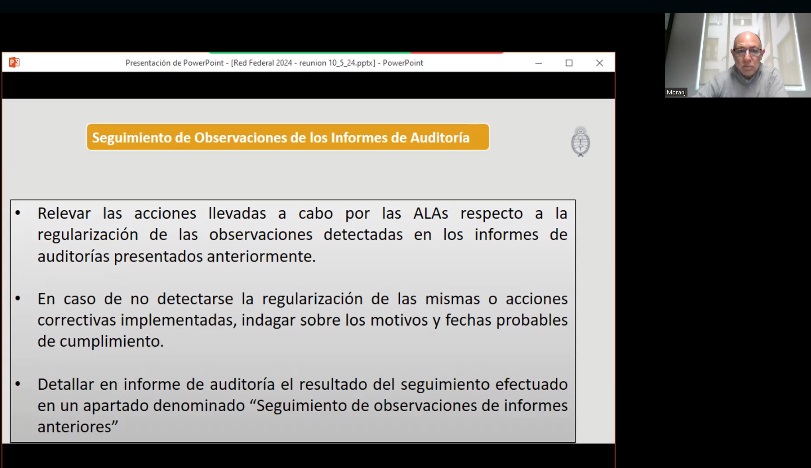
Task: Click the text 'auditorías presentados anteriormente.'
Action: click(176, 256)
